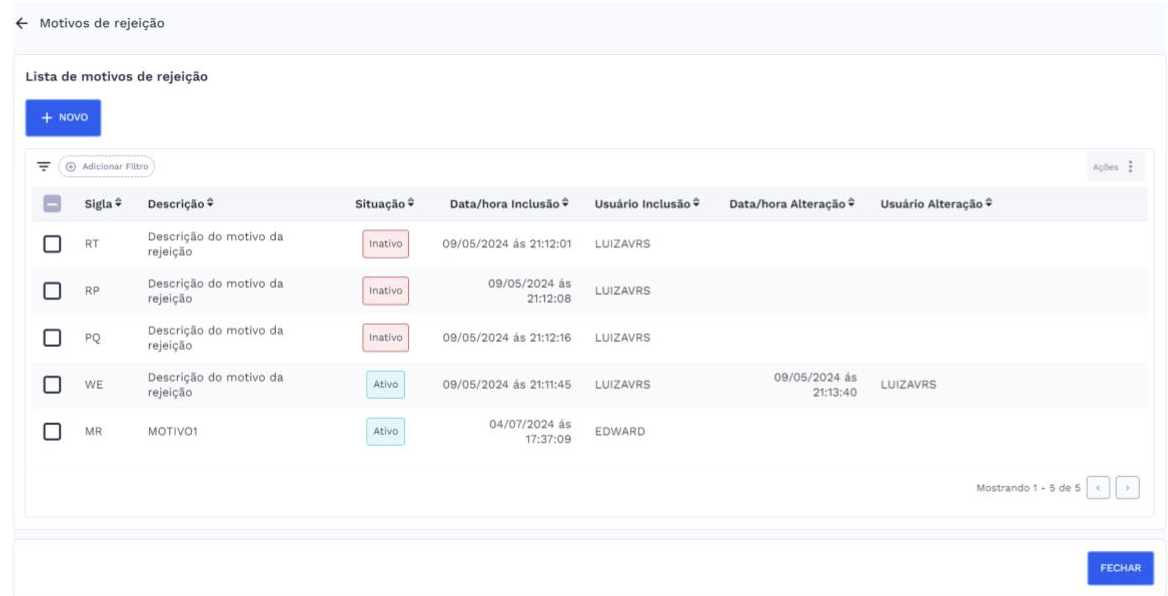Sort by Data/hora Inclusão column
The image size is (1168, 596).
point(567,205)
